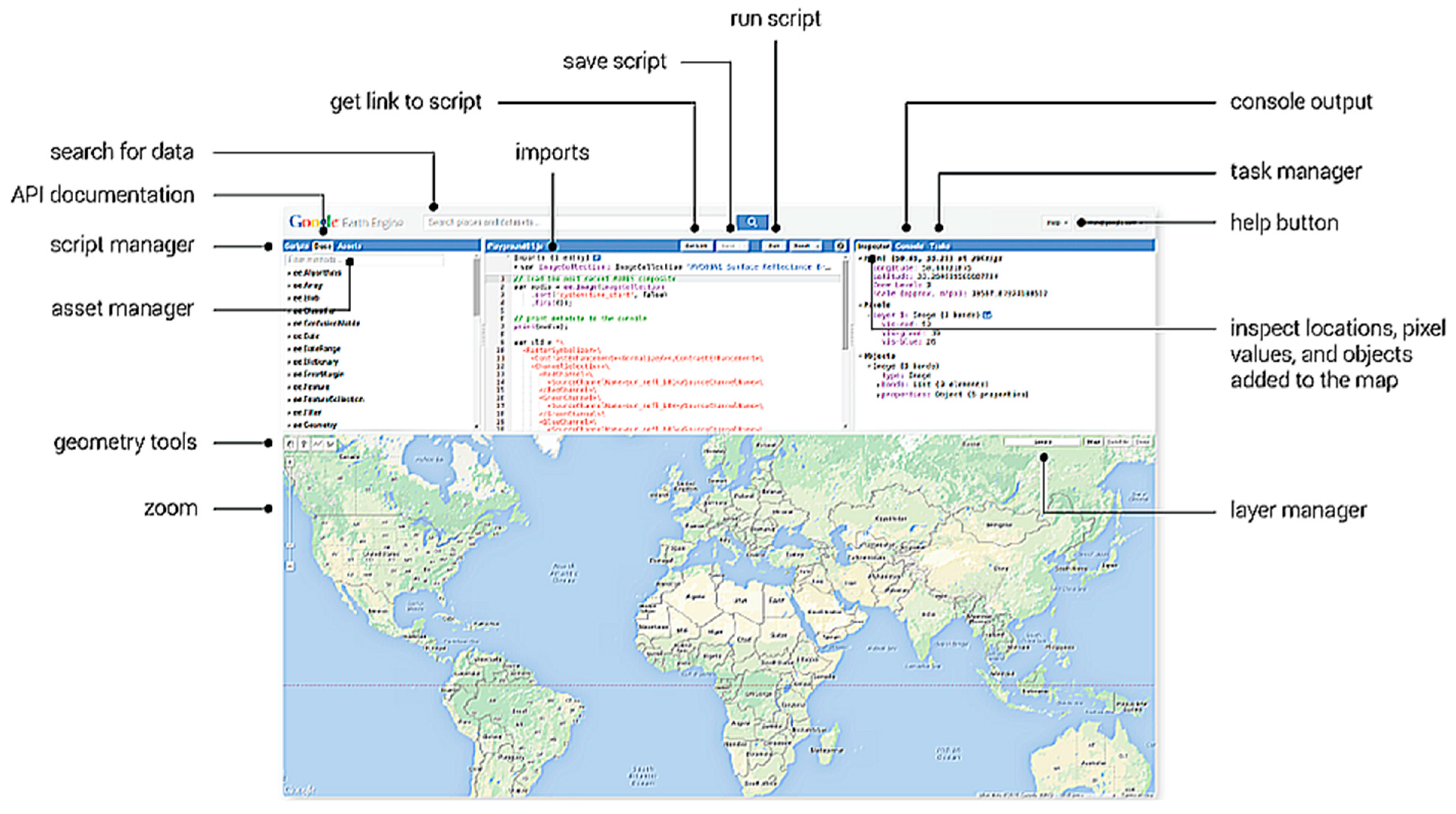Click the Run script button
The height and width of the screenshot is (814, 1456).
pos(775,246)
